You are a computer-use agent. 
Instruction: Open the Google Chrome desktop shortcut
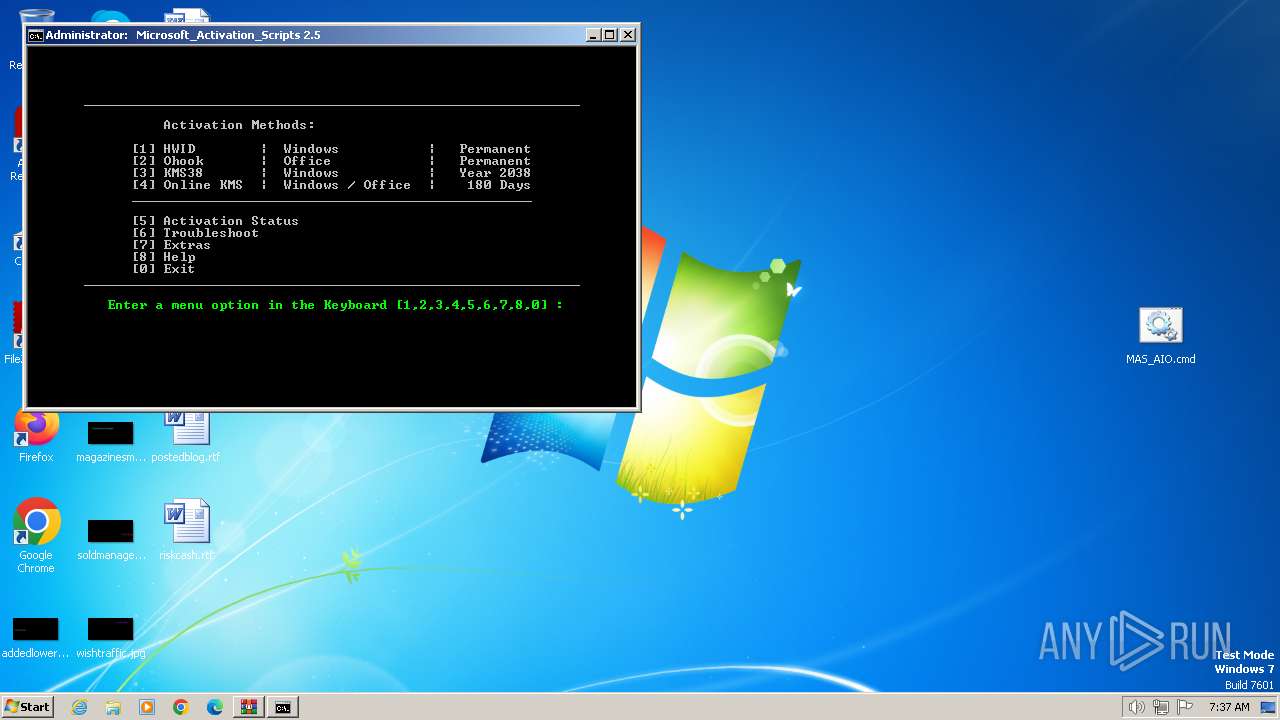coord(36,536)
